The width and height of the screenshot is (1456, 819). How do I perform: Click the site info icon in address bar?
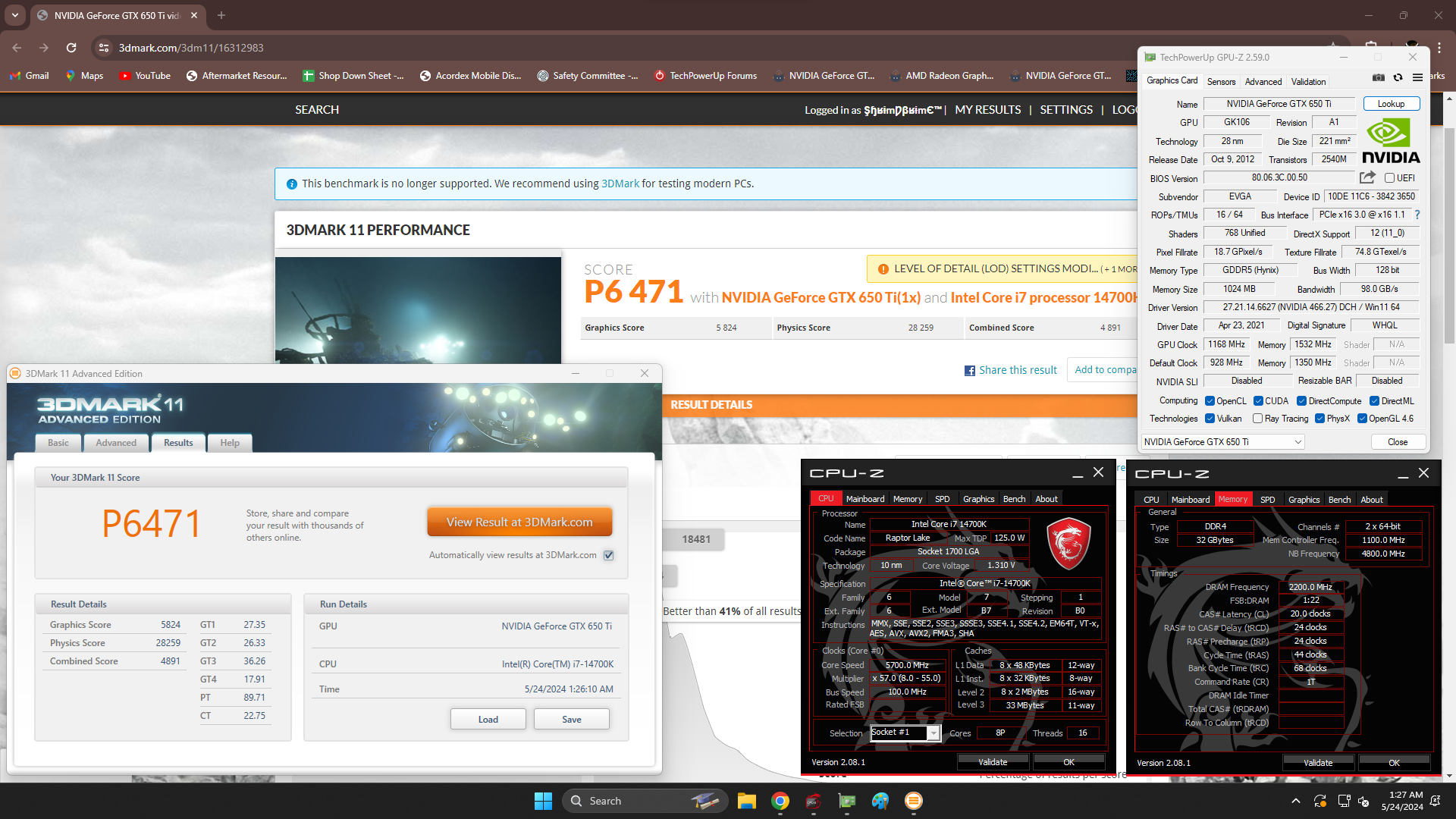[105, 48]
